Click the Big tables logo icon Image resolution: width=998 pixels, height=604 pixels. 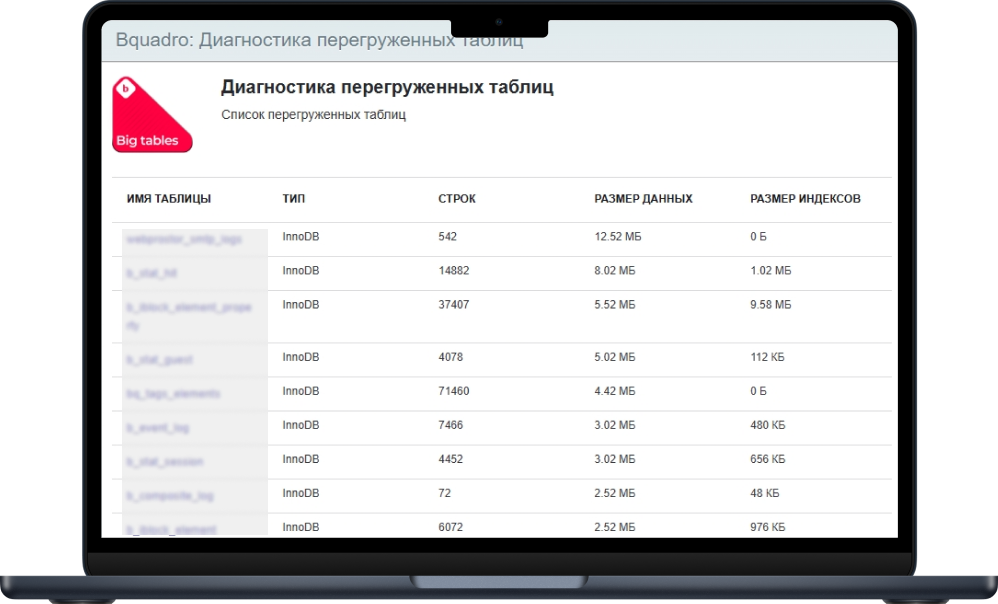click(x=152, y=114)
